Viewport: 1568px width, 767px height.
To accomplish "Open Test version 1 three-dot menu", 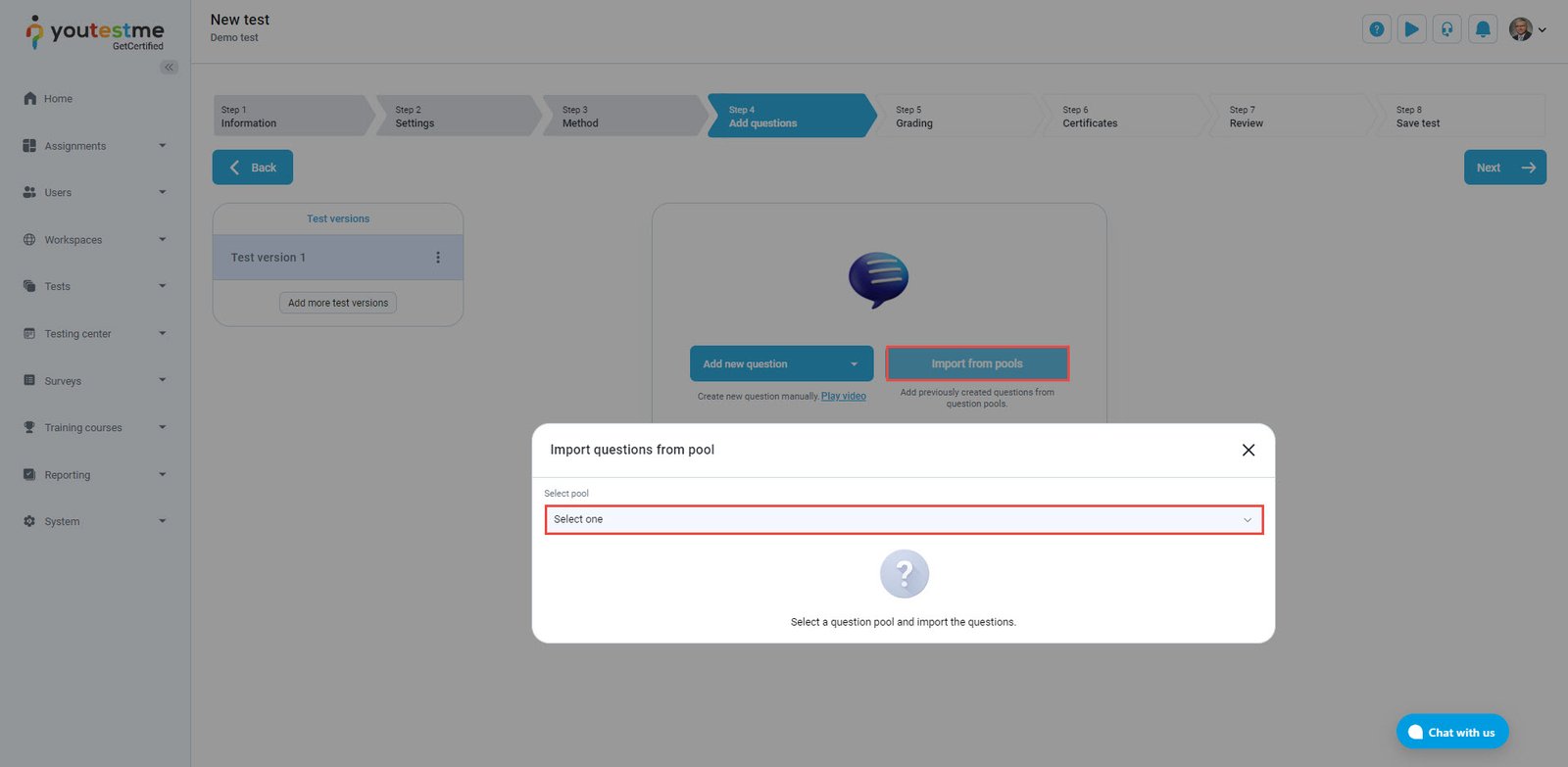I will click(438, 258).
